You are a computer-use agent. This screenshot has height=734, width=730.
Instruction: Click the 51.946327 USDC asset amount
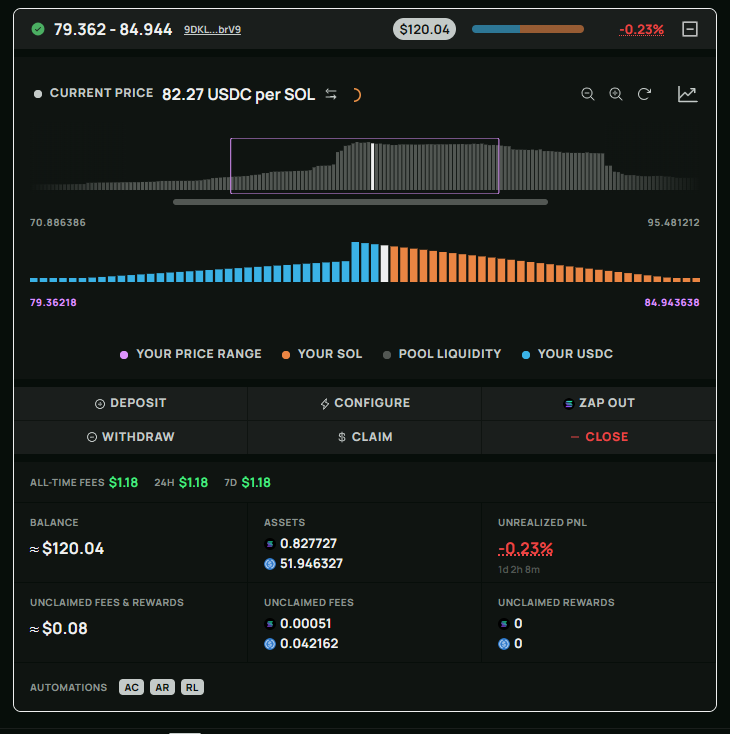click(x=311, y=564)
